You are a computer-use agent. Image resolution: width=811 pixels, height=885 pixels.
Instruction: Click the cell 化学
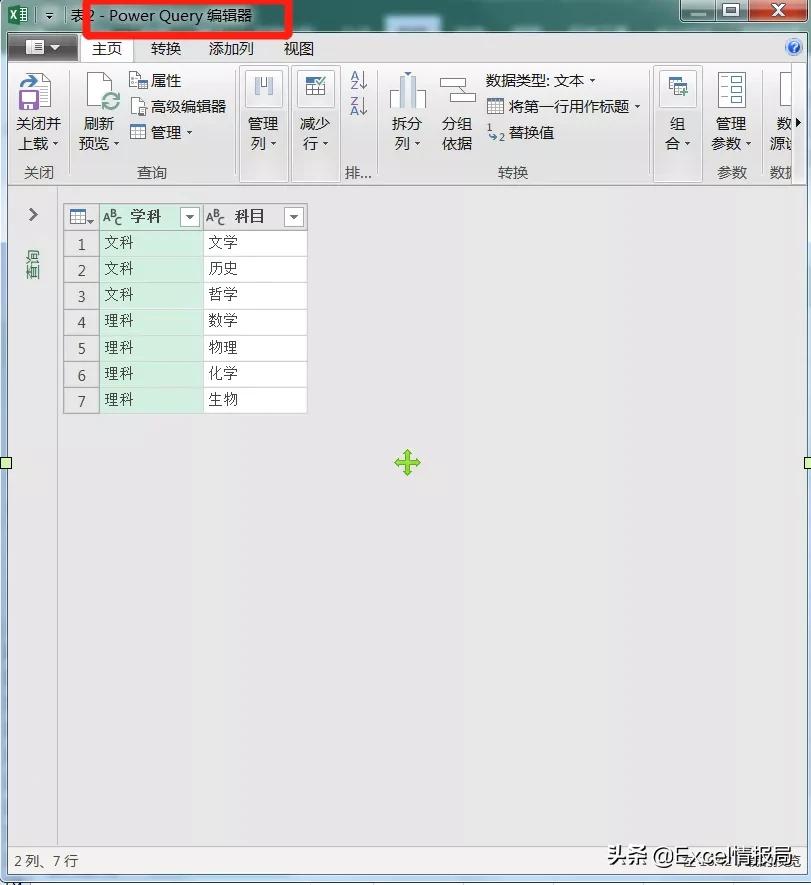click(255, 374)
